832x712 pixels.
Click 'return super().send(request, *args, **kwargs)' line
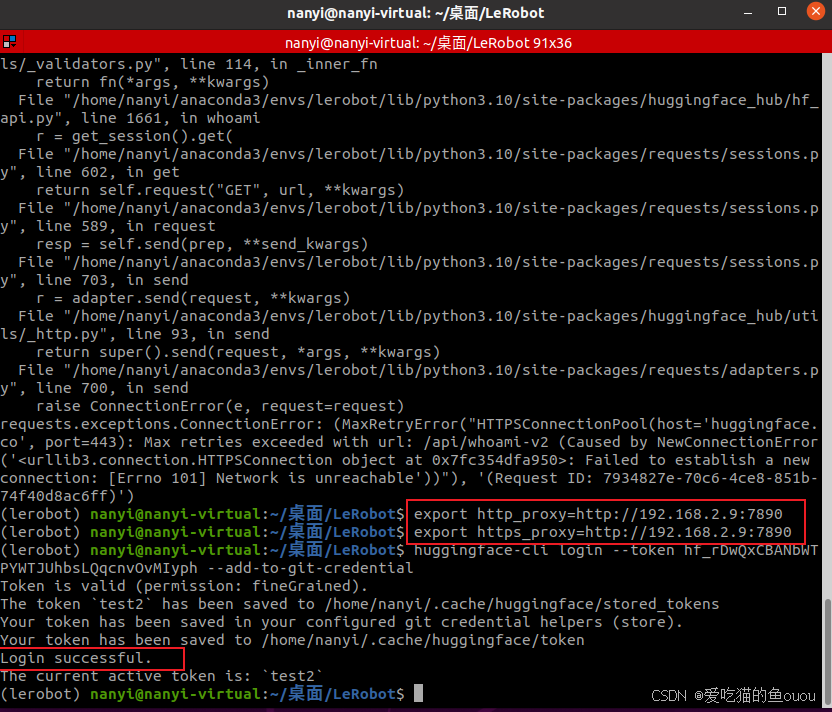(238, 352)
